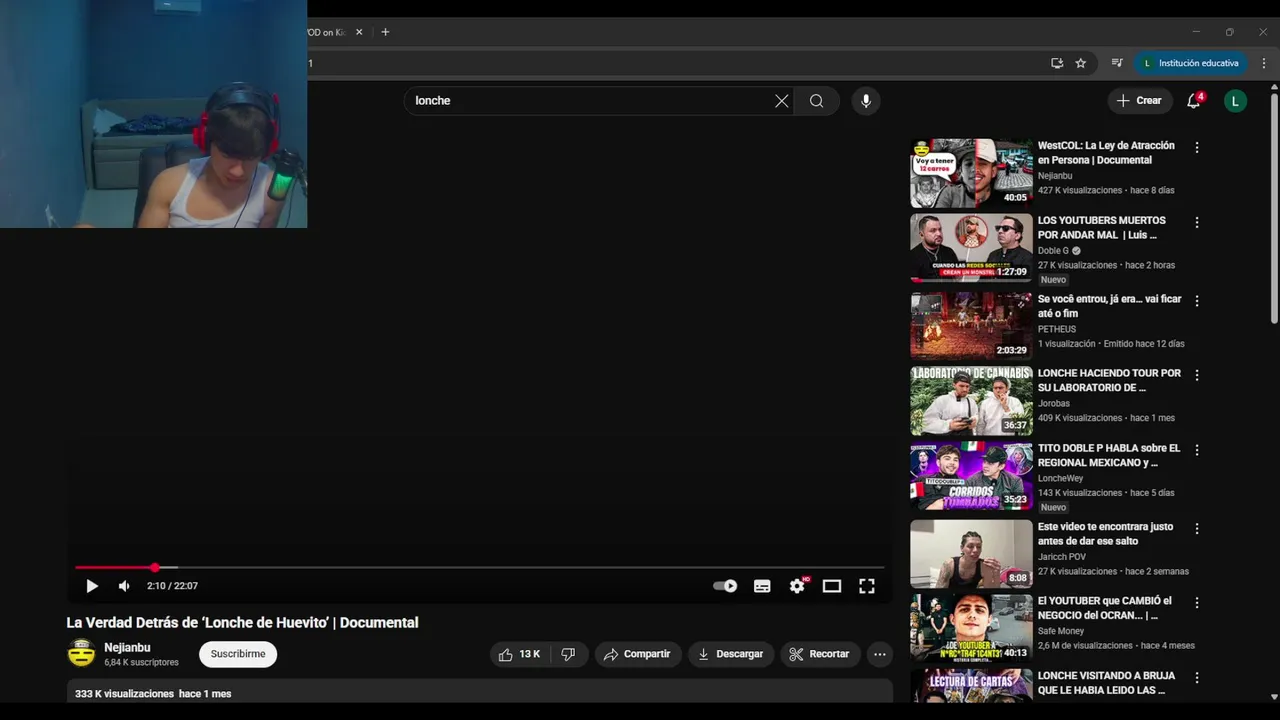This screenshot has width=1280, height=720.
Task: Start voice search with microphone
Action: coord(866,101)
